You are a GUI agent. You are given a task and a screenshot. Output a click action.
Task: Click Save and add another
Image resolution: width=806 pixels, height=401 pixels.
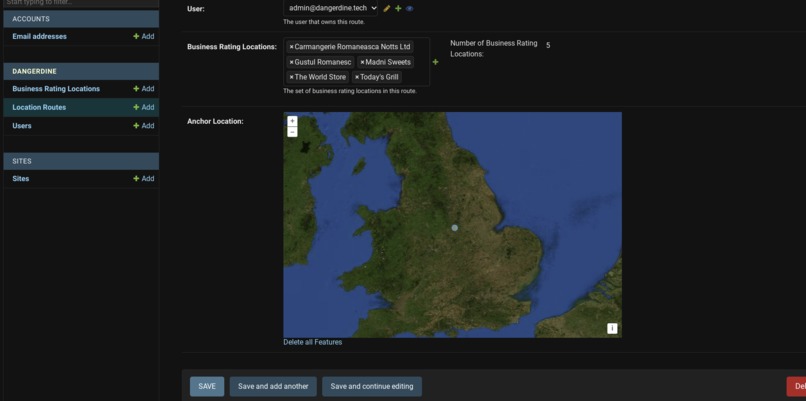pyautogui.click(x=273, y=387)
